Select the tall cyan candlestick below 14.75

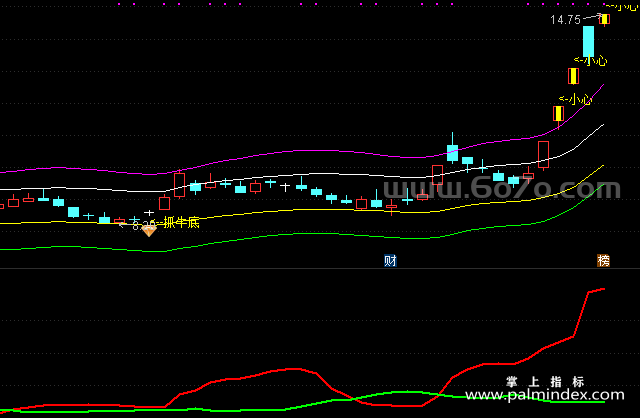[588, 42]
